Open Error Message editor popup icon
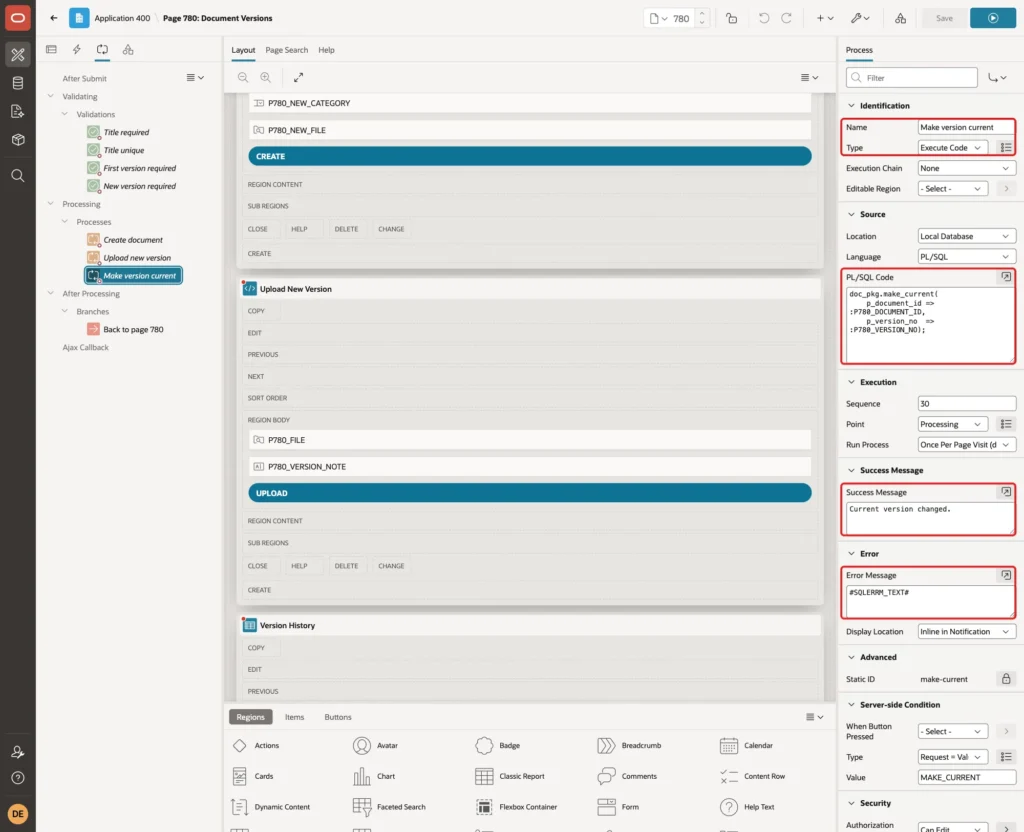This screenshot has width=1024, height=832. [x=1006, y=575]
